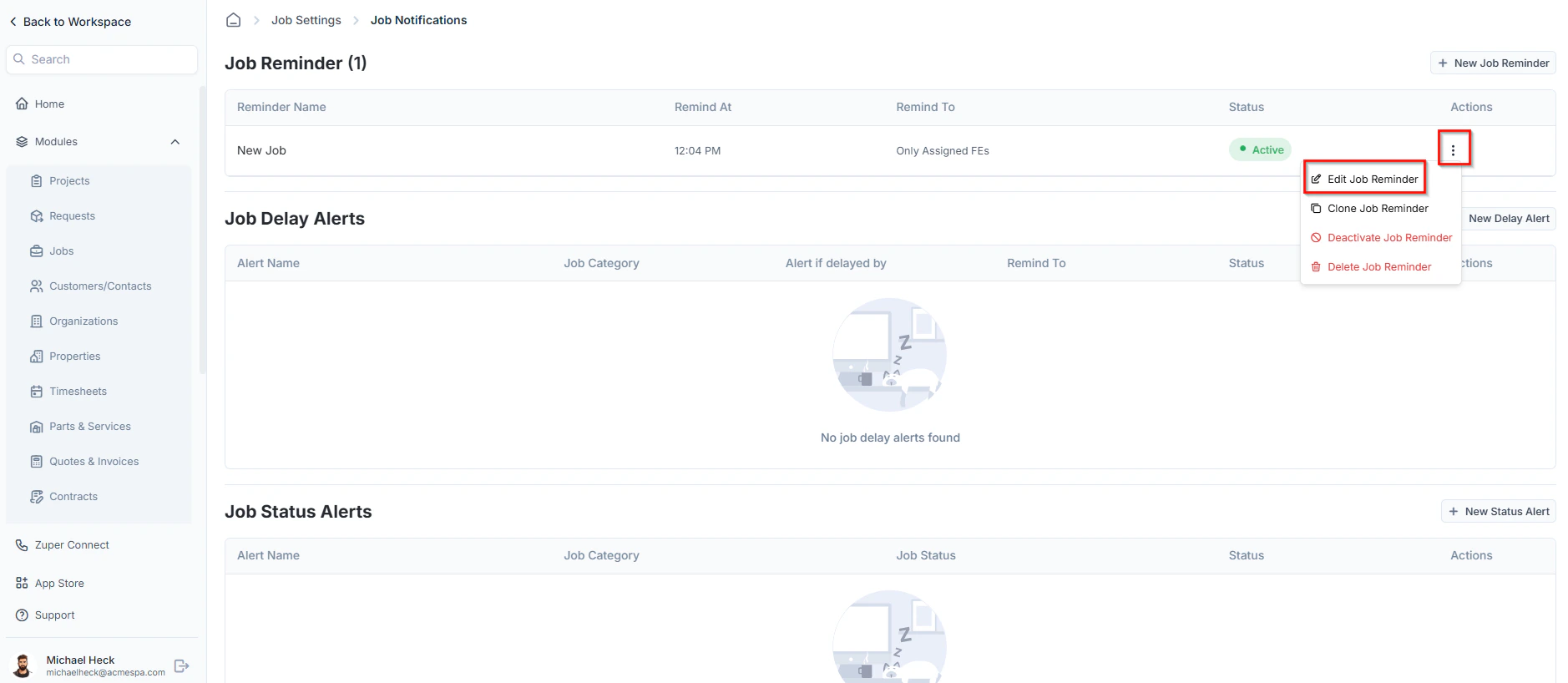Create a New Job Reminder

tap(1493, 63)
